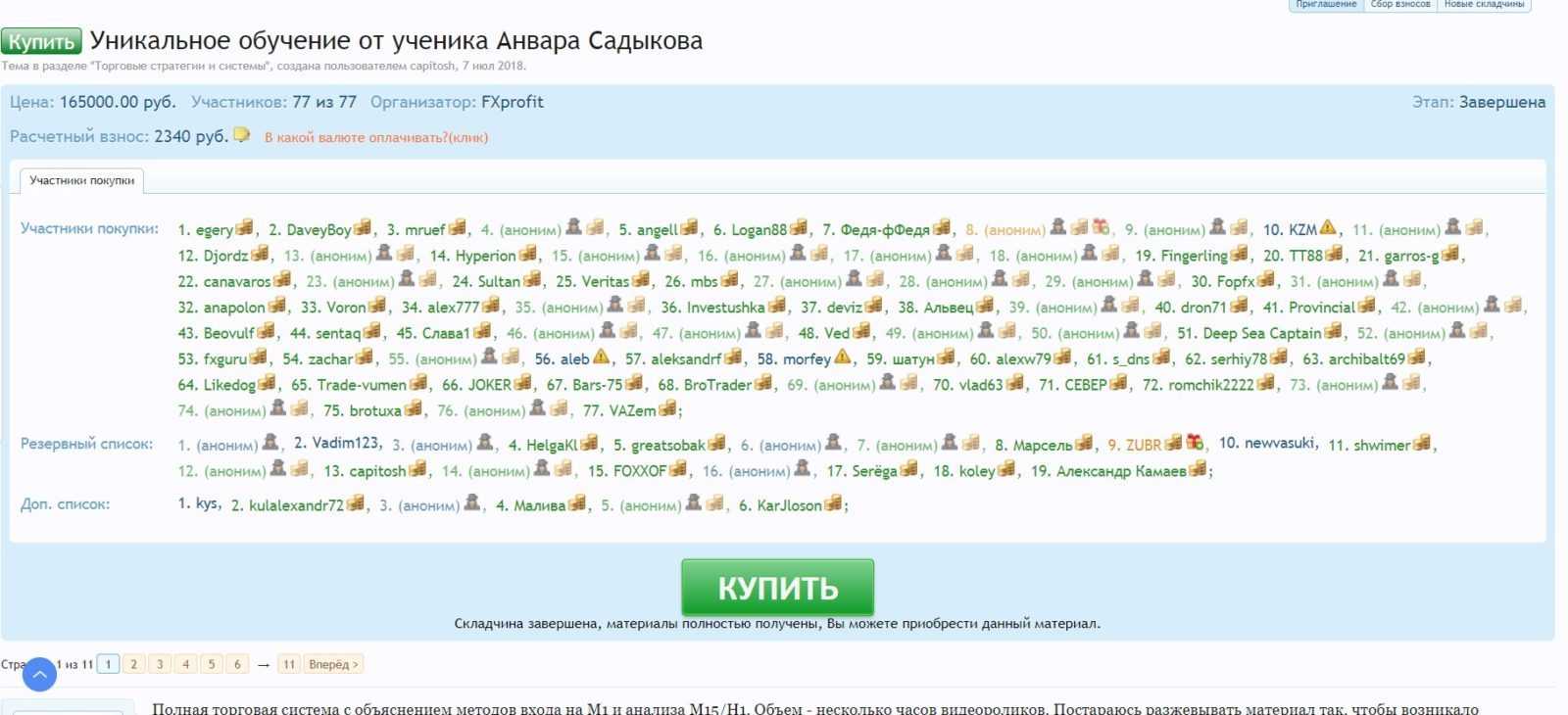Image resolution: width=1568 pixels, height=715 pixels.
Task: Open reserve member newvasuki's profile
Action: [x=1278, y=443]
